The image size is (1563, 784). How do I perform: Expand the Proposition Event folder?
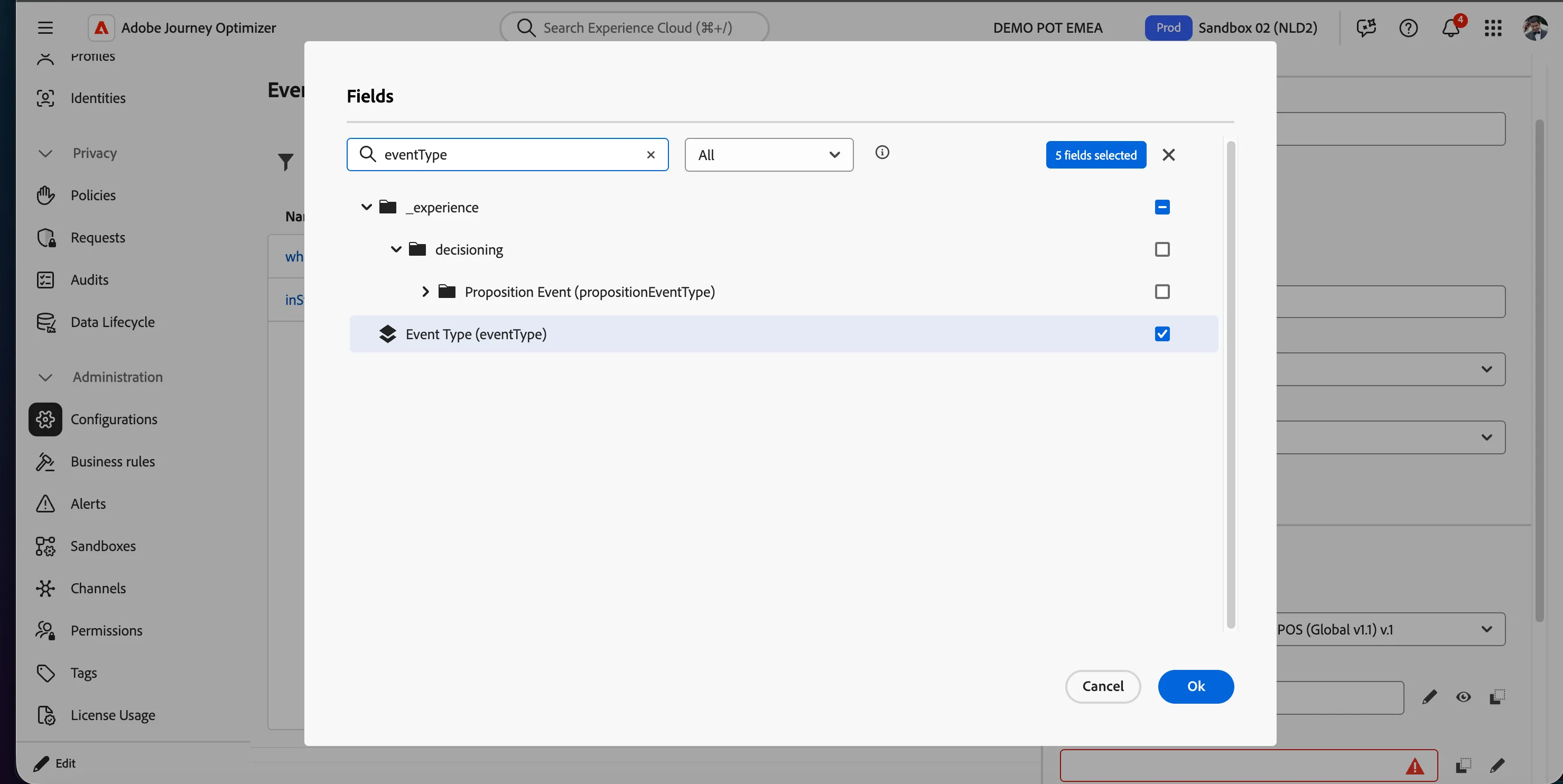coord(425,292)
